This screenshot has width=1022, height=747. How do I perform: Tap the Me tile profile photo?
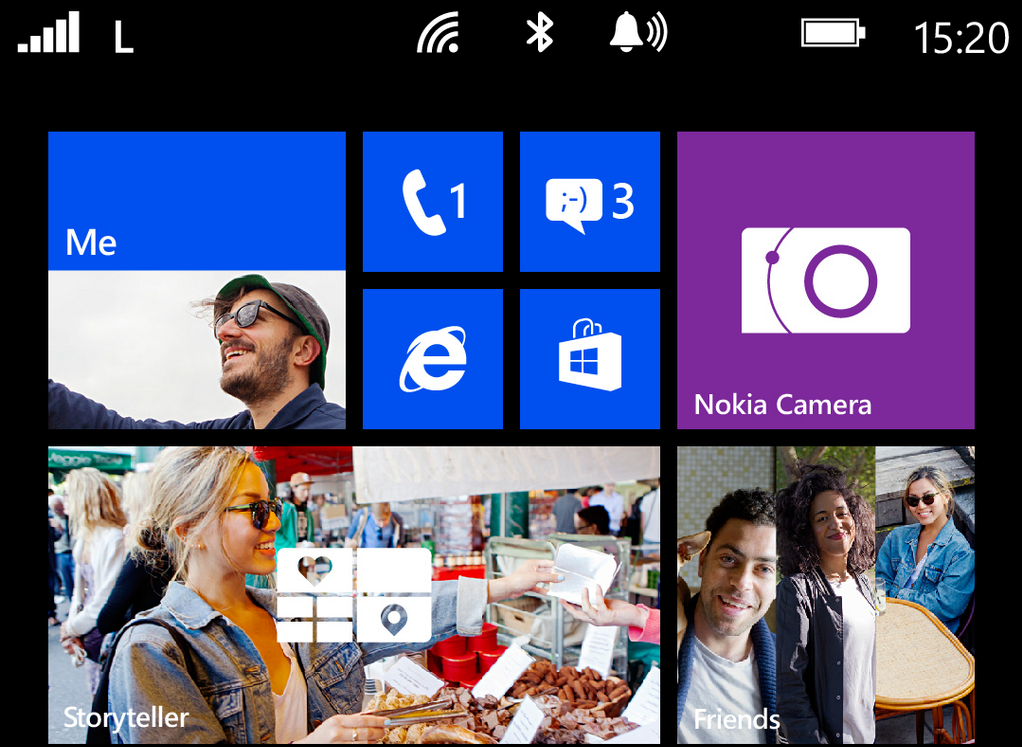click(197, 350)
